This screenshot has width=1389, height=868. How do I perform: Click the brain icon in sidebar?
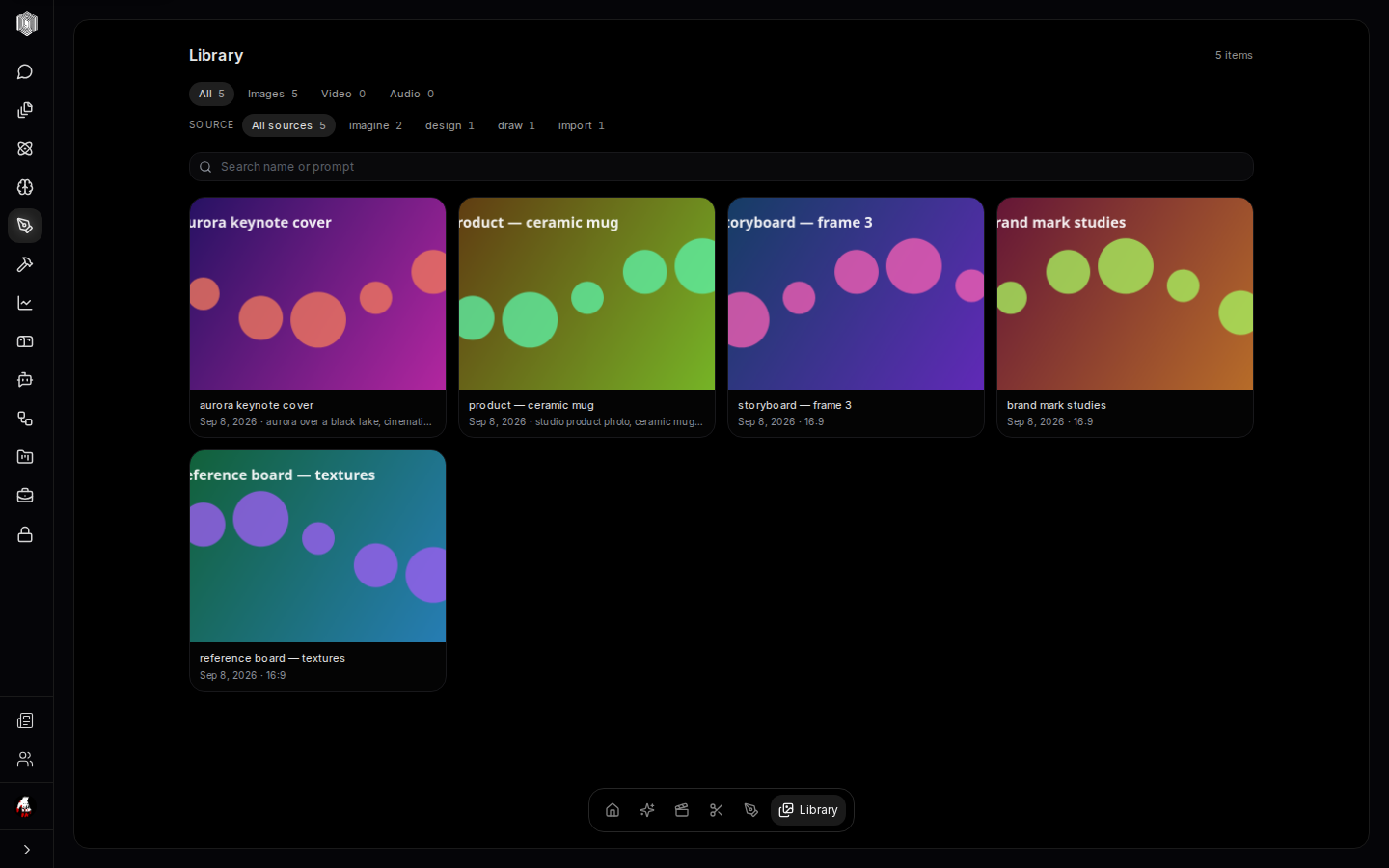[x=25, y=187]
